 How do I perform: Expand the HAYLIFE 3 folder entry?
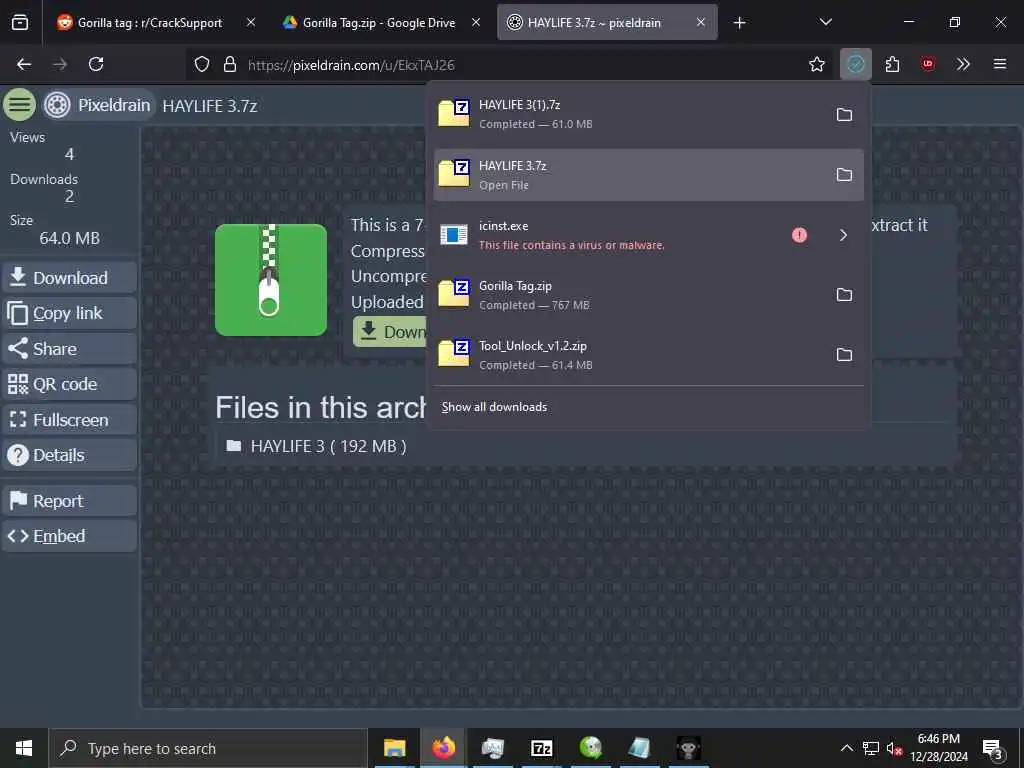(x=317, y=446)
